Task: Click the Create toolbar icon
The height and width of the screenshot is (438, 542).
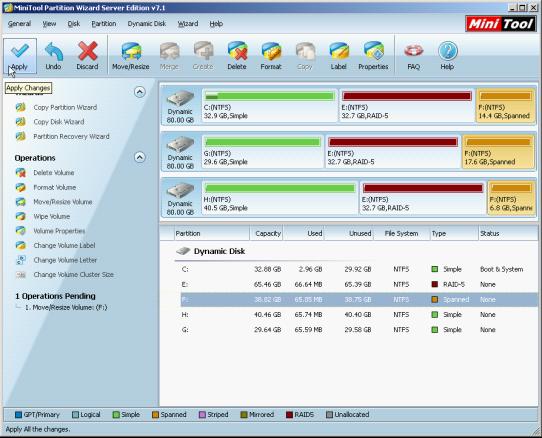Action: [x=203, y=56]
